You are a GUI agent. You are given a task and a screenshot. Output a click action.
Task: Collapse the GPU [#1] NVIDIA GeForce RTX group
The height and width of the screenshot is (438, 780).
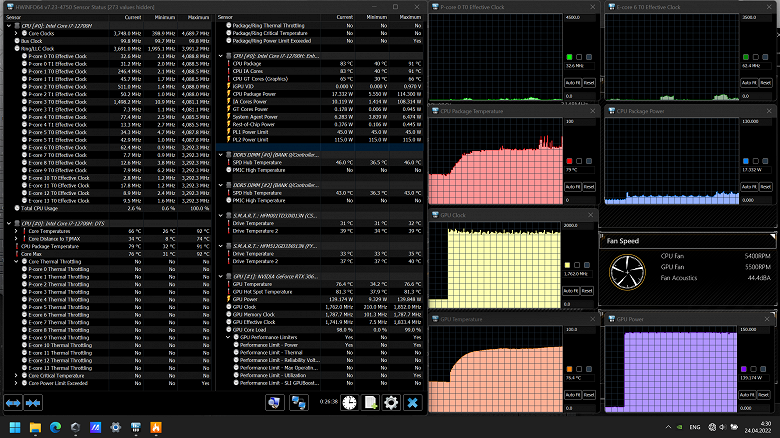click(221, 276)
